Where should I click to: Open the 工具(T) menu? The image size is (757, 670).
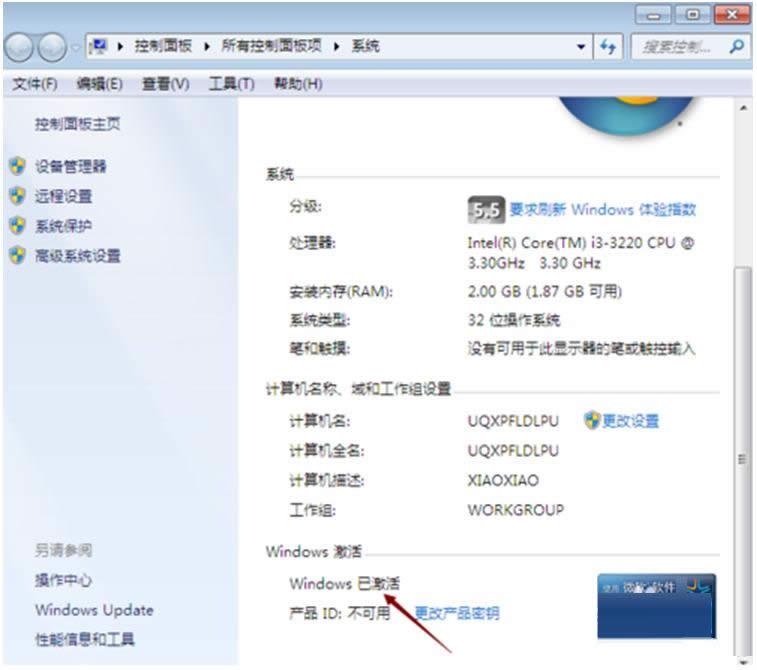(232, 84)
